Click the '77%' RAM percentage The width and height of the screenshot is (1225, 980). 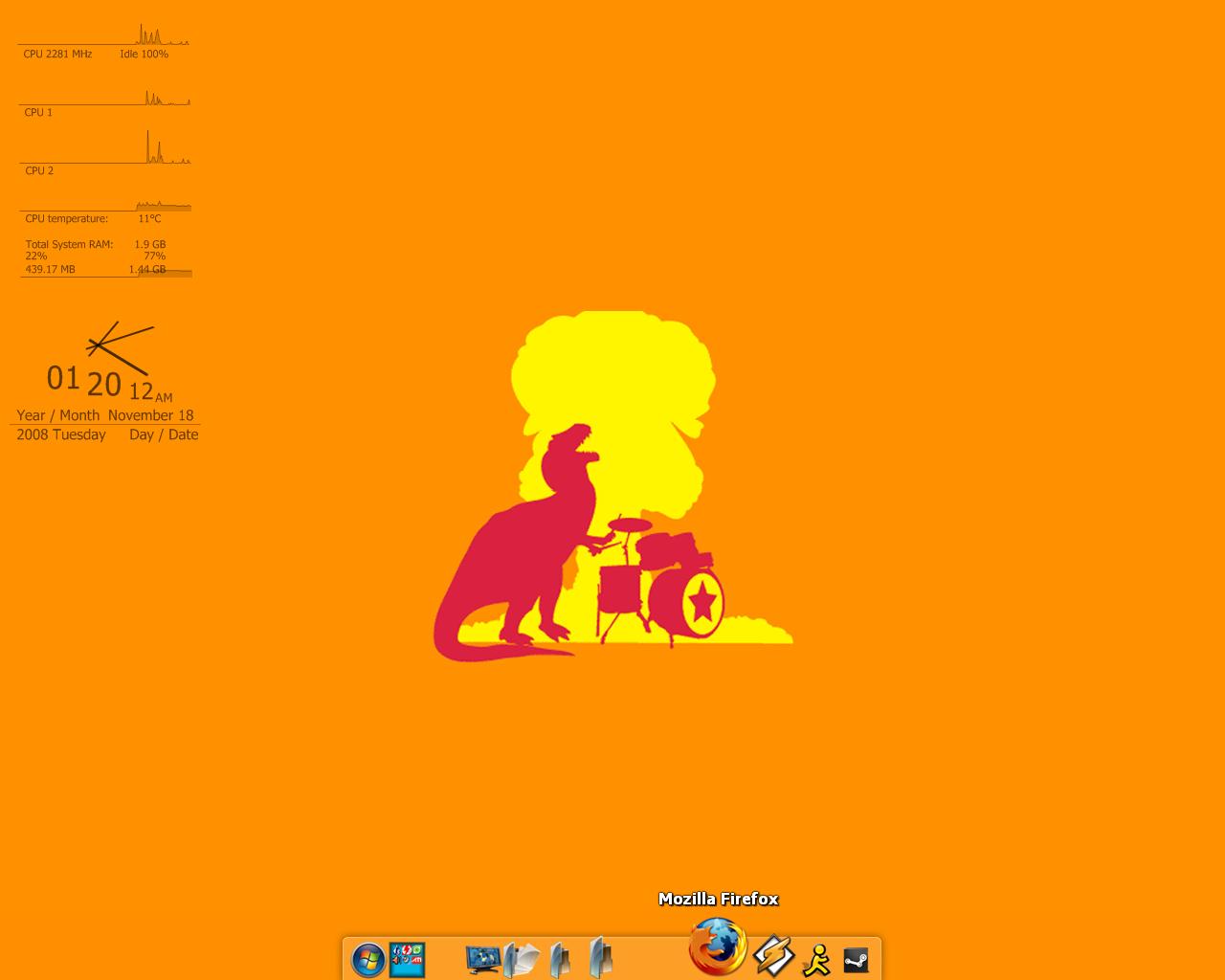[154, 256]
